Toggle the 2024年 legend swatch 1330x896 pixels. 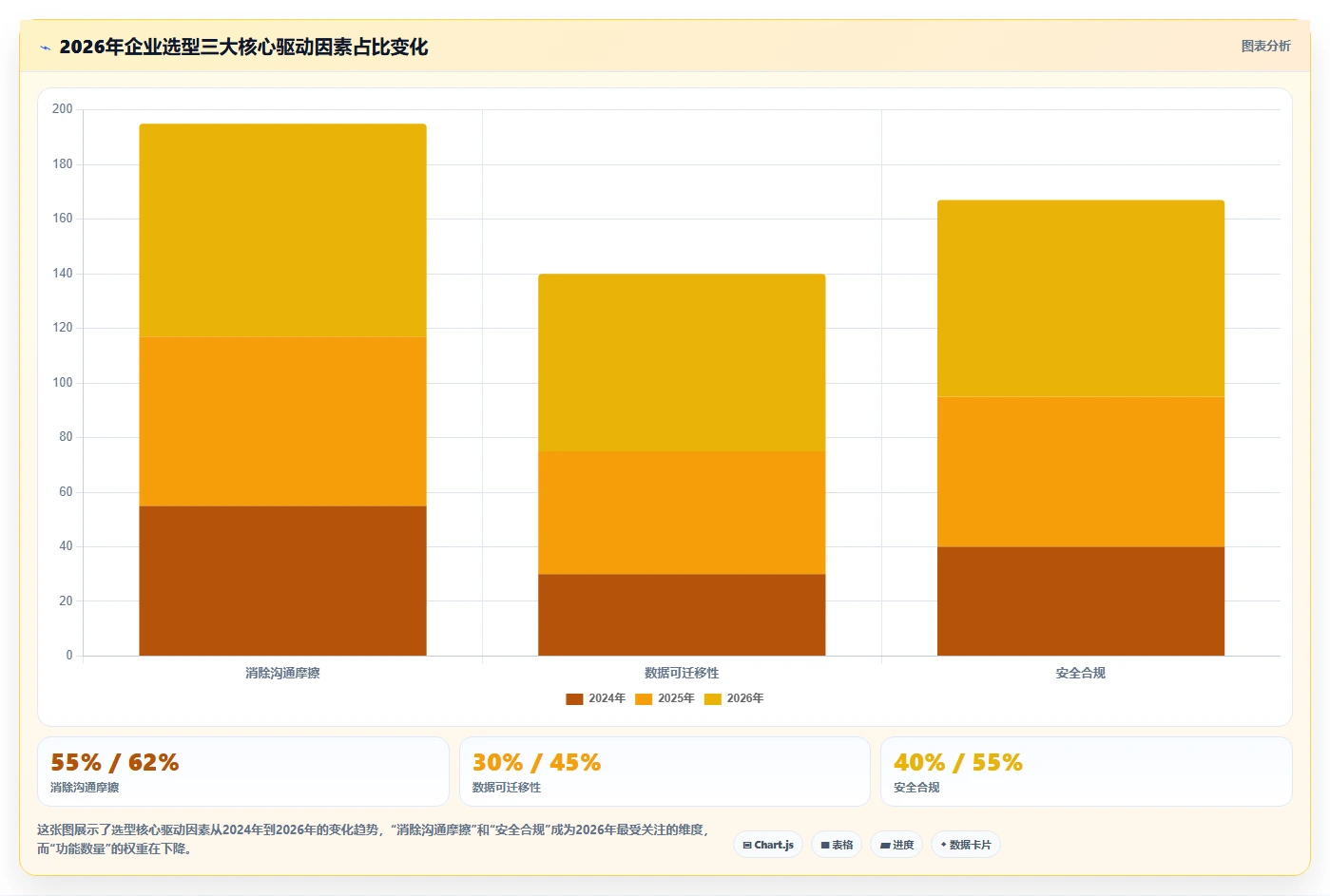point(574,698)
